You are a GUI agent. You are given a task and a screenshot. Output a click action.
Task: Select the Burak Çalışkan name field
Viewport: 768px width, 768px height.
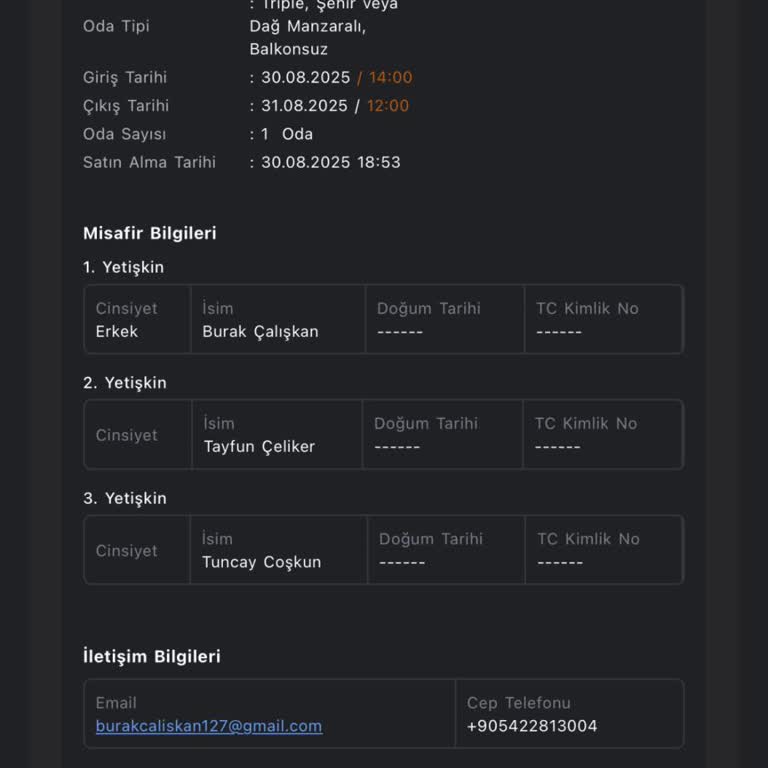pos(277,320)
